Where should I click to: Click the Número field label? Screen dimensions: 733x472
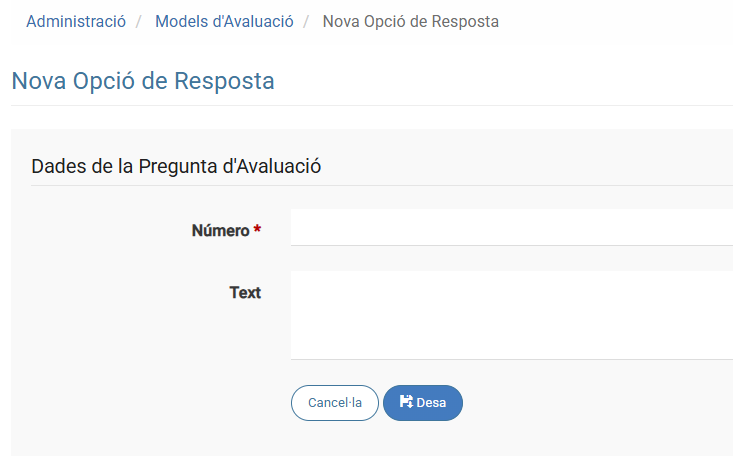pos(220,231)
